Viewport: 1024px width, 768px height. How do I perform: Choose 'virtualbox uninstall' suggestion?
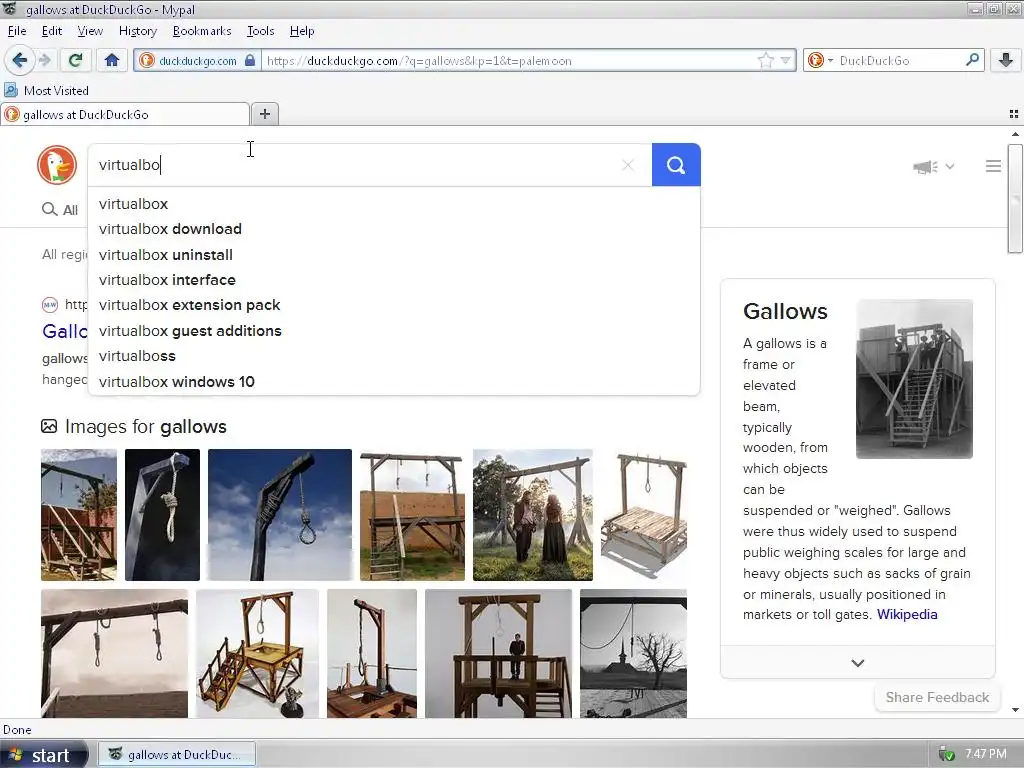point(394,255)
